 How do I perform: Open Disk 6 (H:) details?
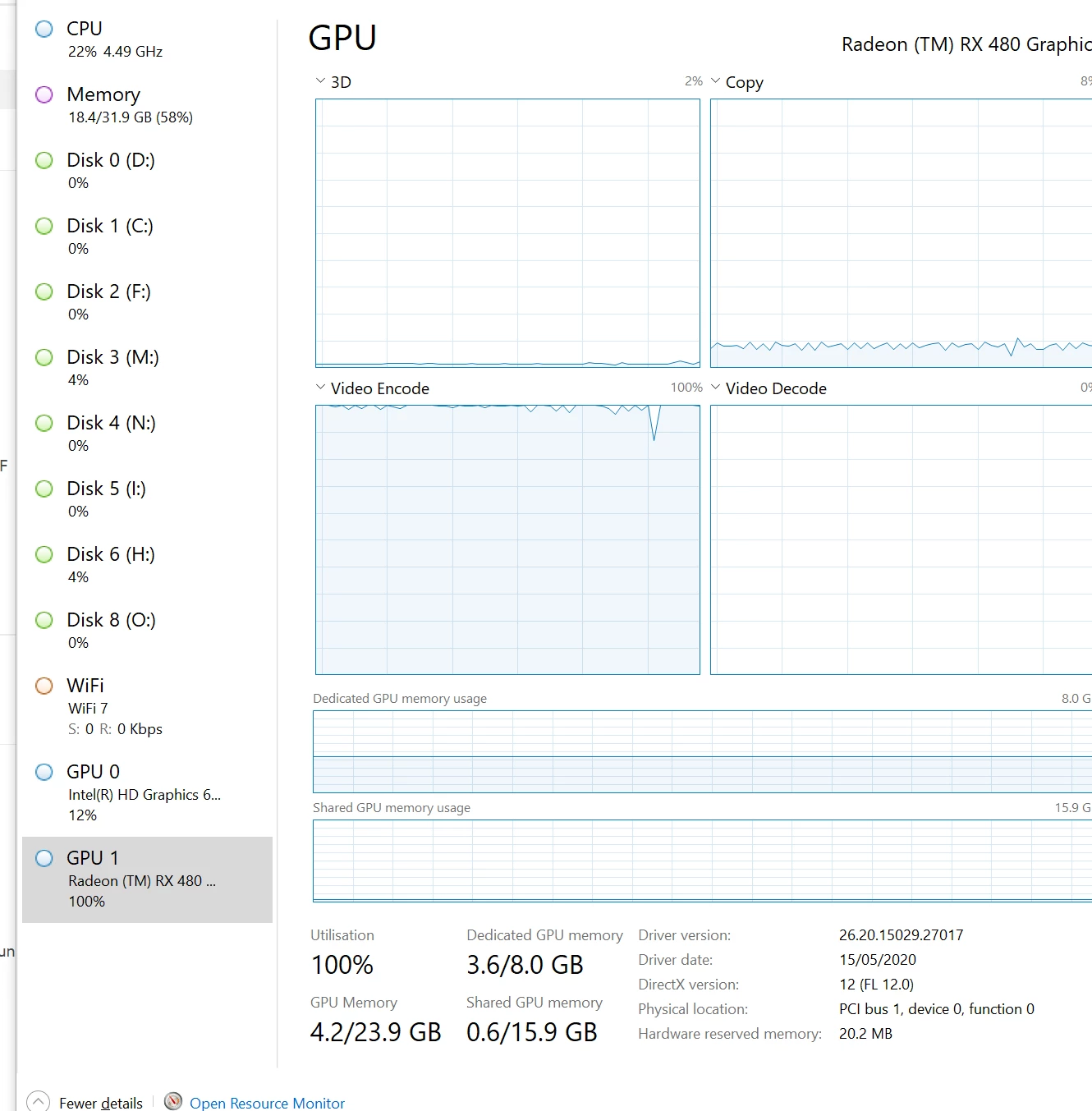point(148,565)
